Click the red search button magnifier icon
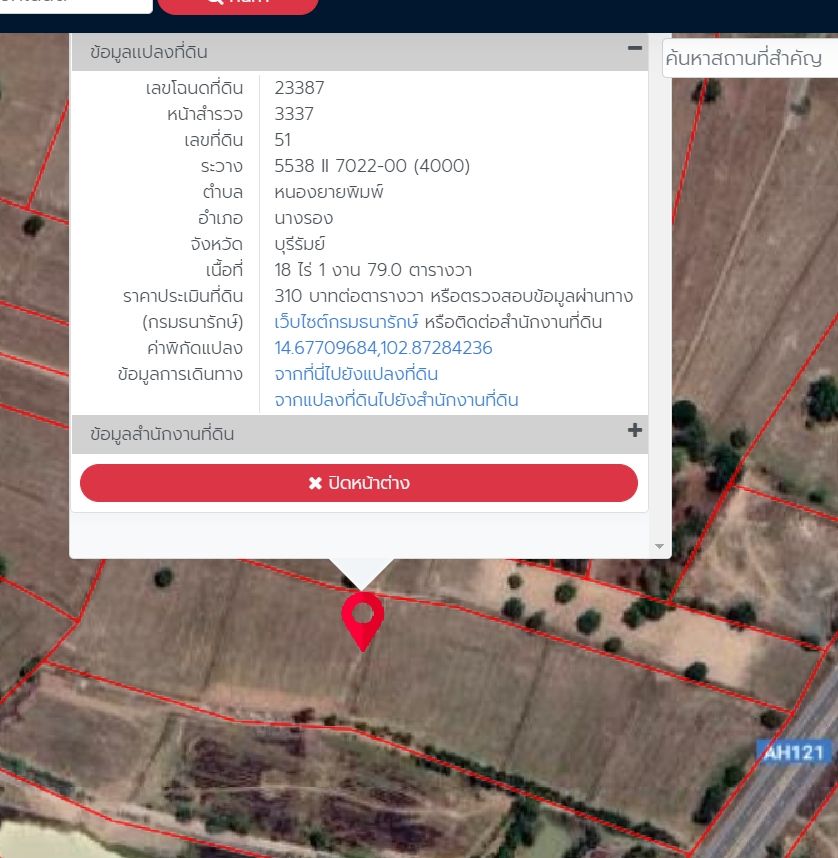 [215, 3]
